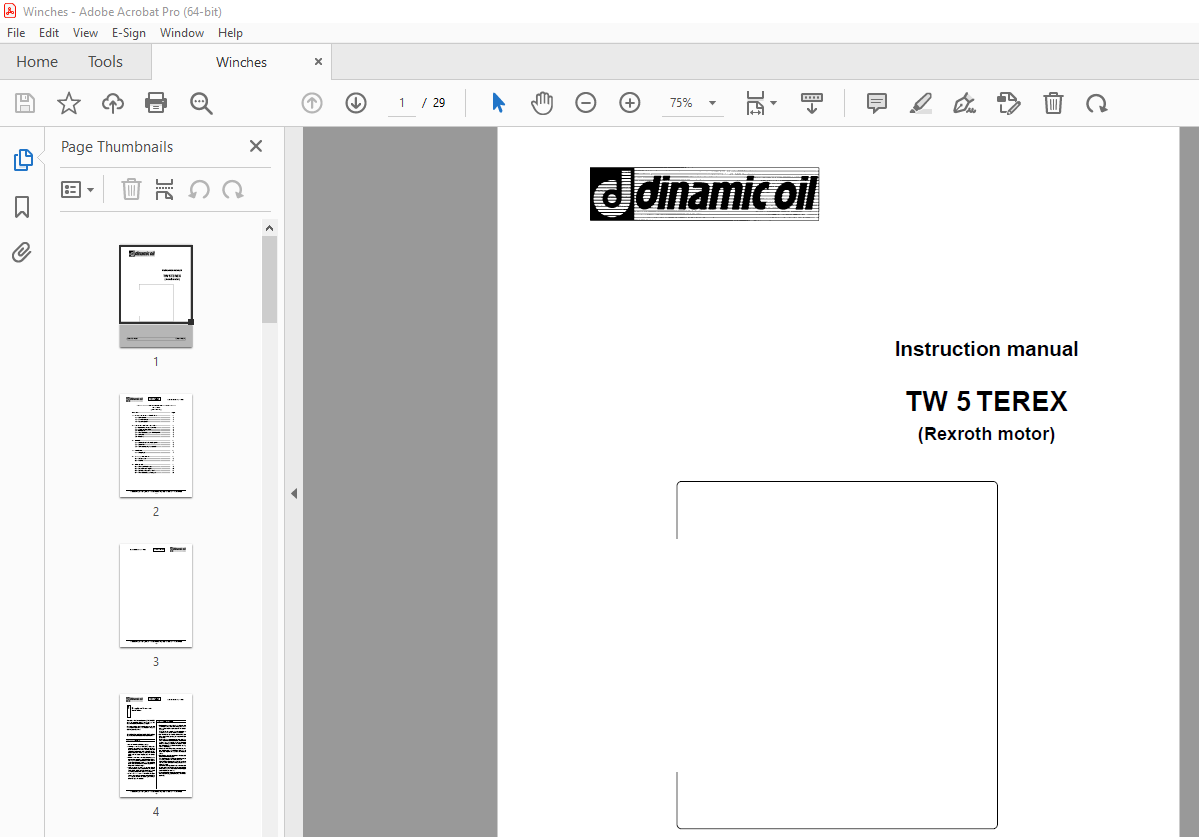Click thumbnail panel print pages icon
The image size is (1199, 837).
pyautogui.click(x=164, y=190)
